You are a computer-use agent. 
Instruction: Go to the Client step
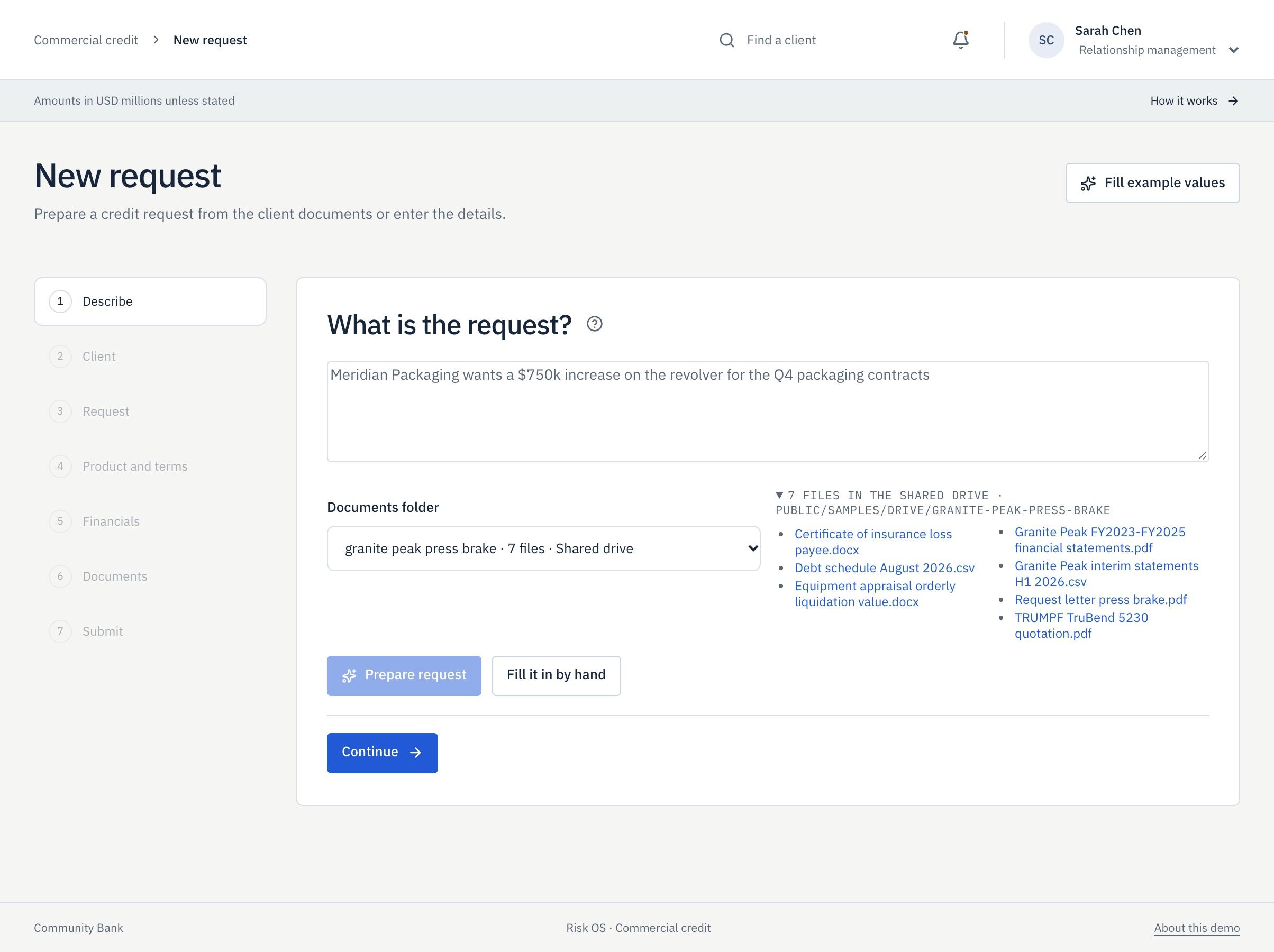(x=150, y=356)
